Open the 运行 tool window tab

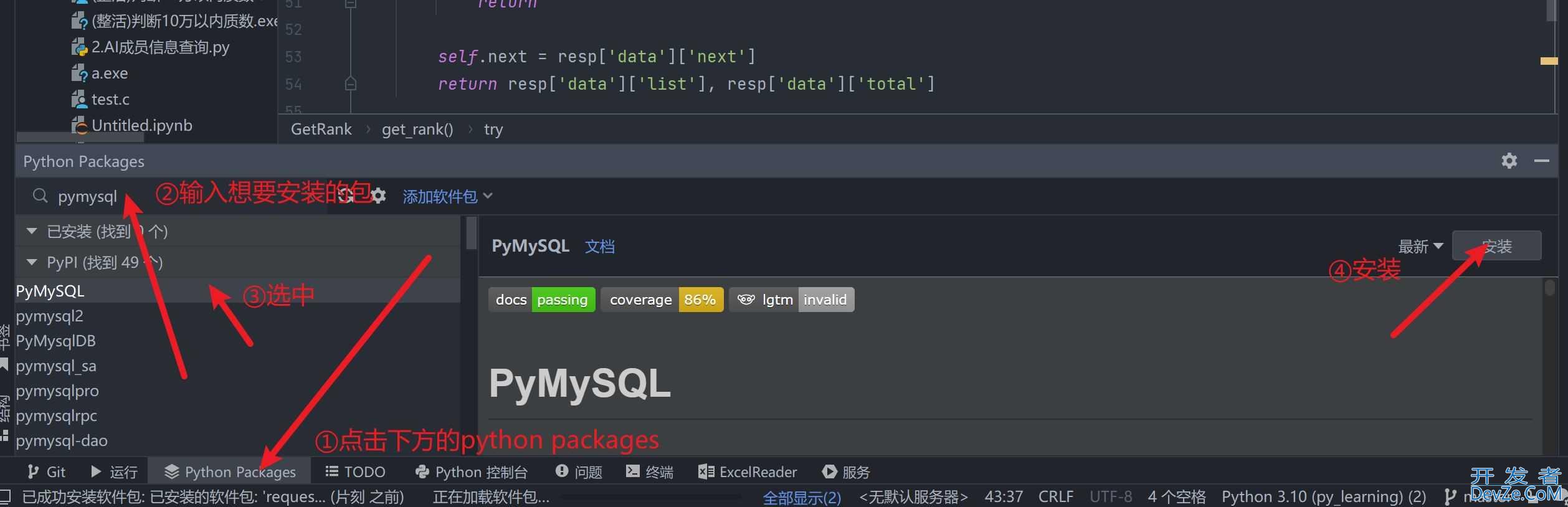coord(114,471)
